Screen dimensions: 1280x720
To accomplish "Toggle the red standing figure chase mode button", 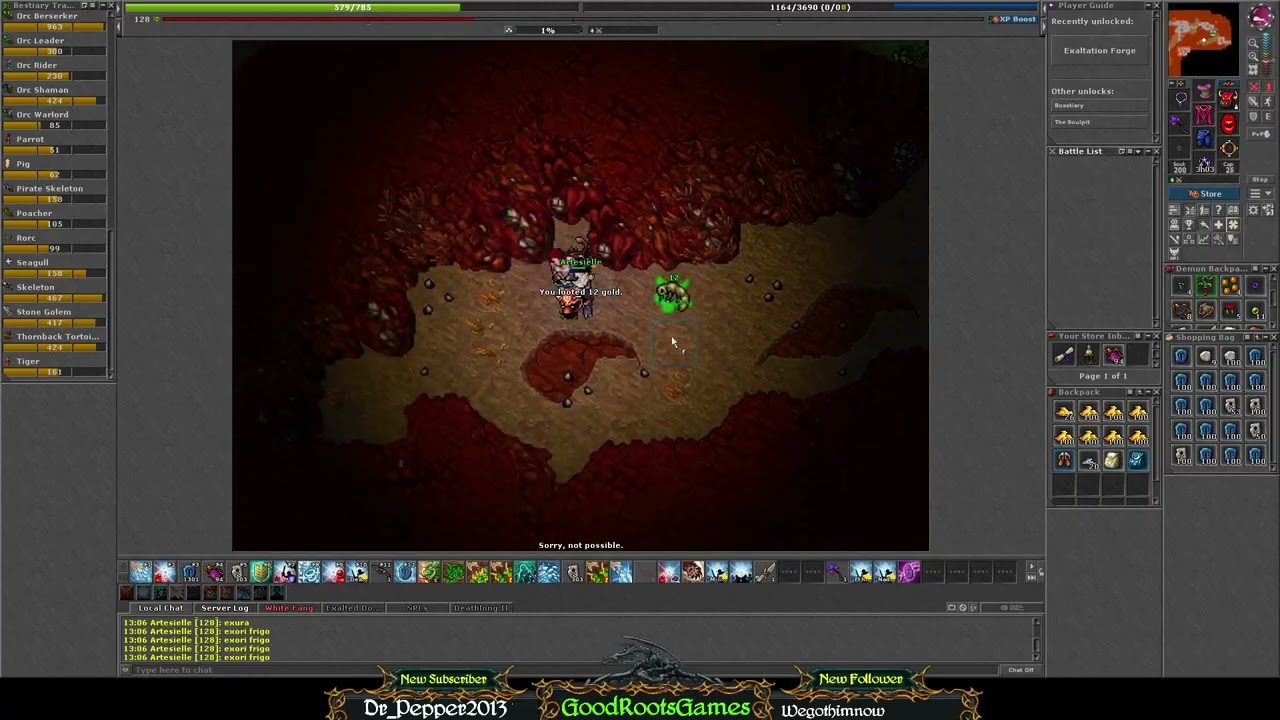I will [x=1268, y=87].
